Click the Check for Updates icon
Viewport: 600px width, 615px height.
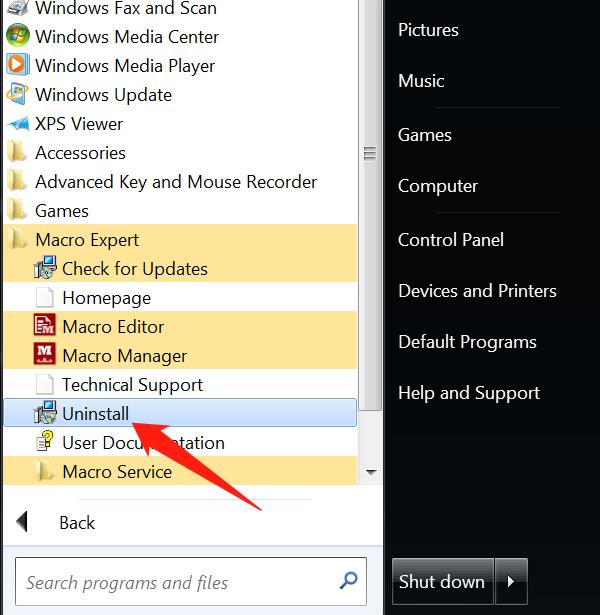coord(45,267)
